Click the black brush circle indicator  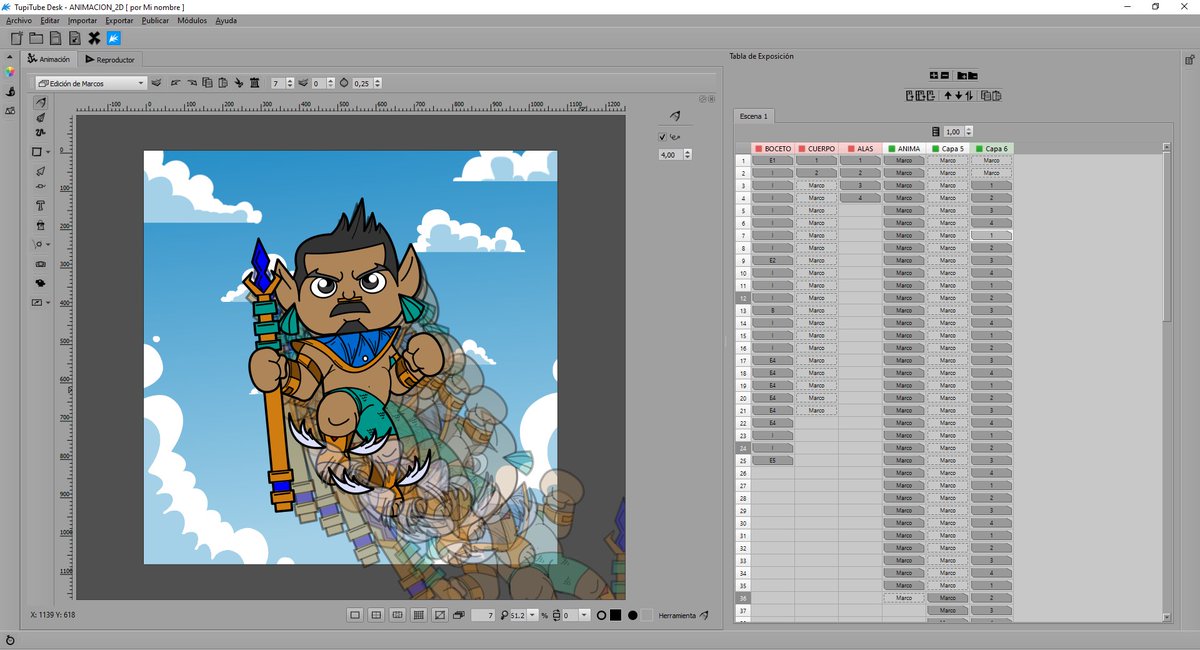click(x=632, y=615)
